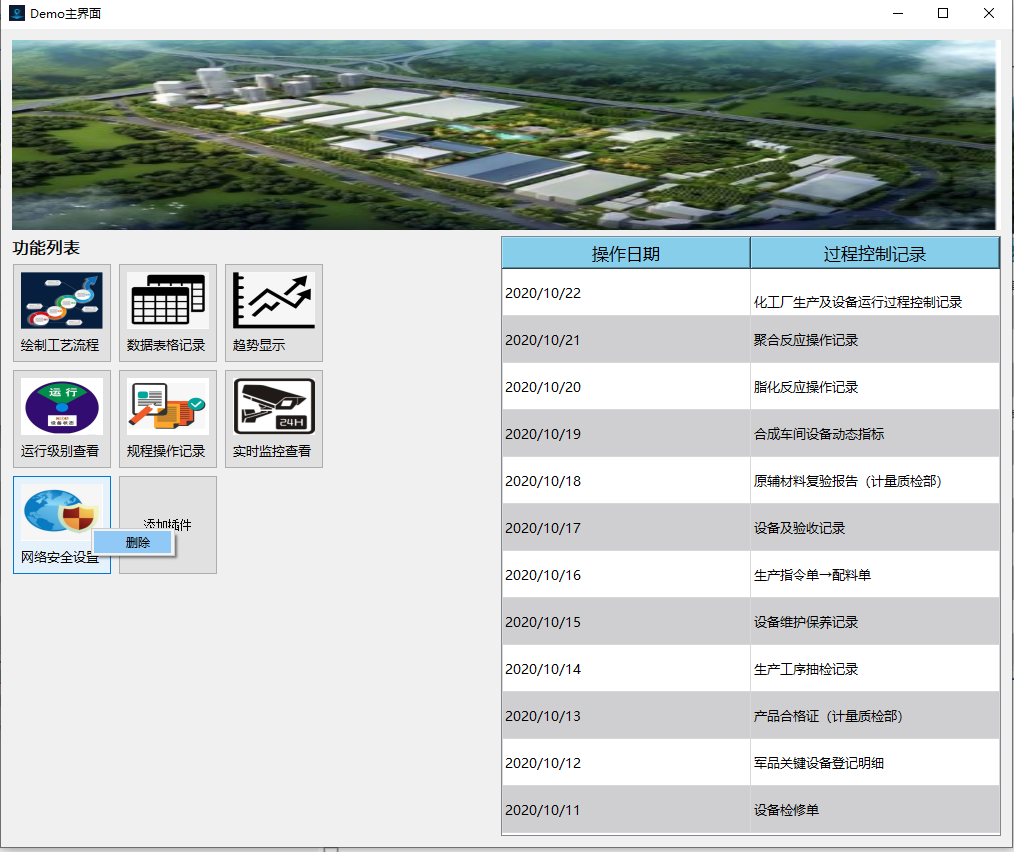1014x852 pixels.
Task: Click the 功能列表 heading
Action: tap(46, 248)
